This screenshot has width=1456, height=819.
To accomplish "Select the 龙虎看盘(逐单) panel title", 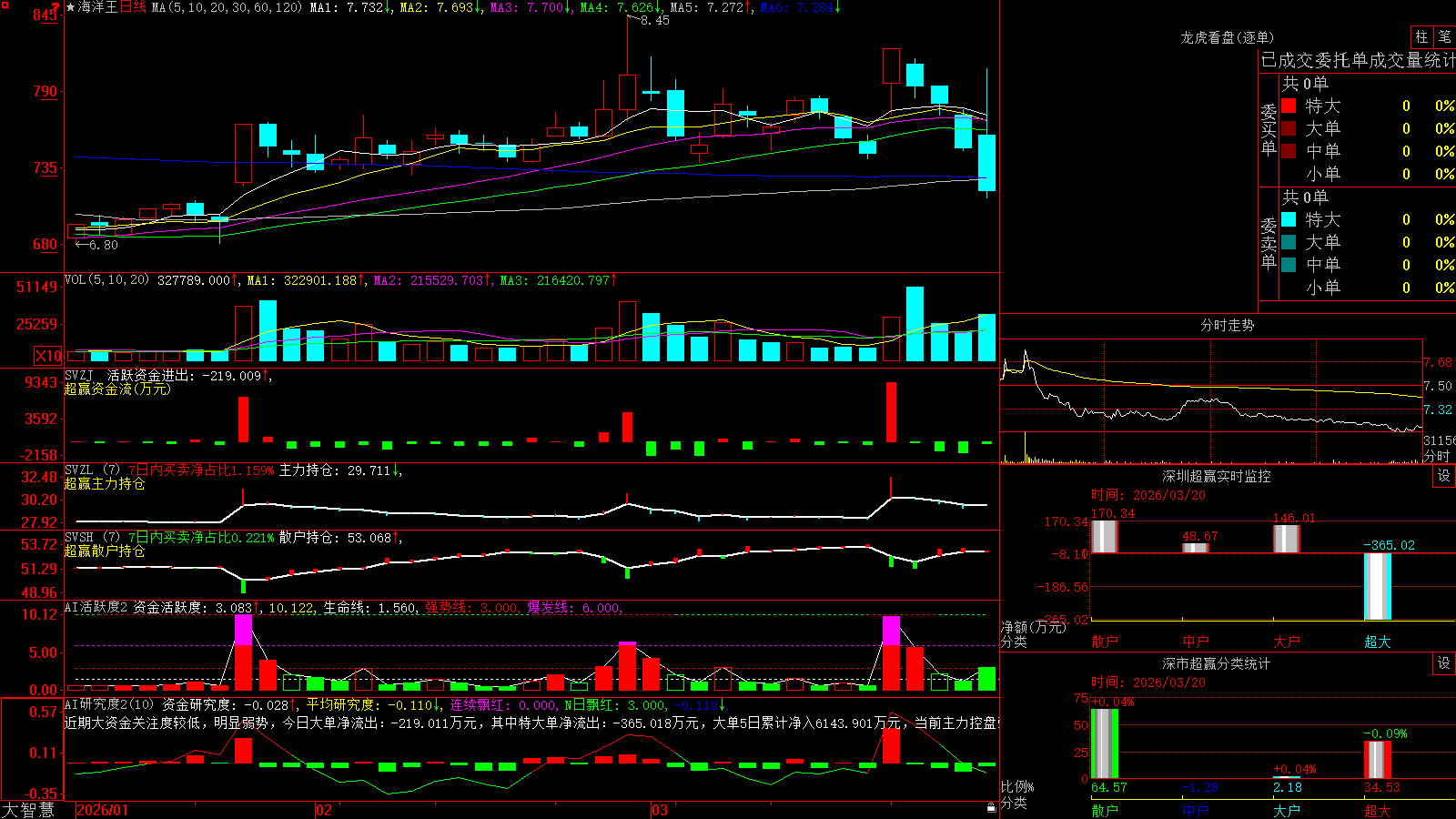I will point(1227,37).
